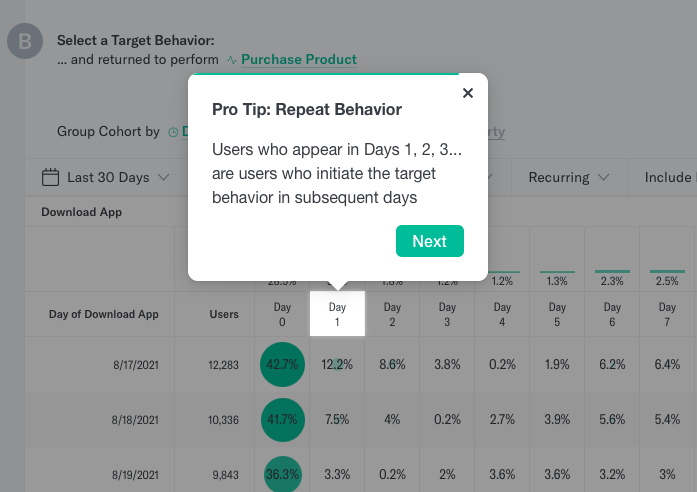Open the Purchase Product behavior link
This screenshot has width=697, height=492.
(299, 59)
